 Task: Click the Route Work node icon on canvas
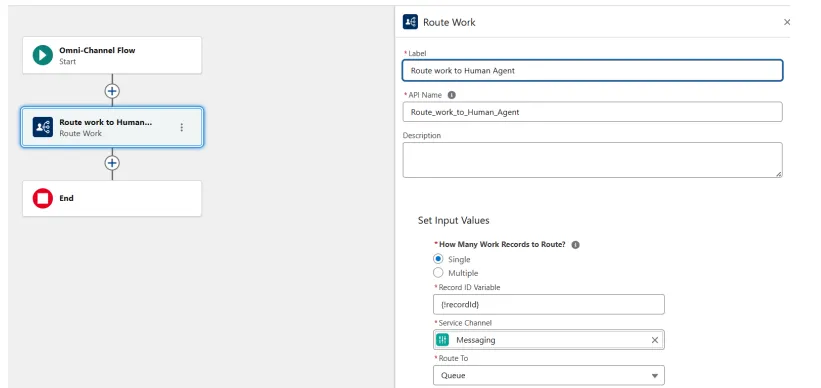[43, 127]
